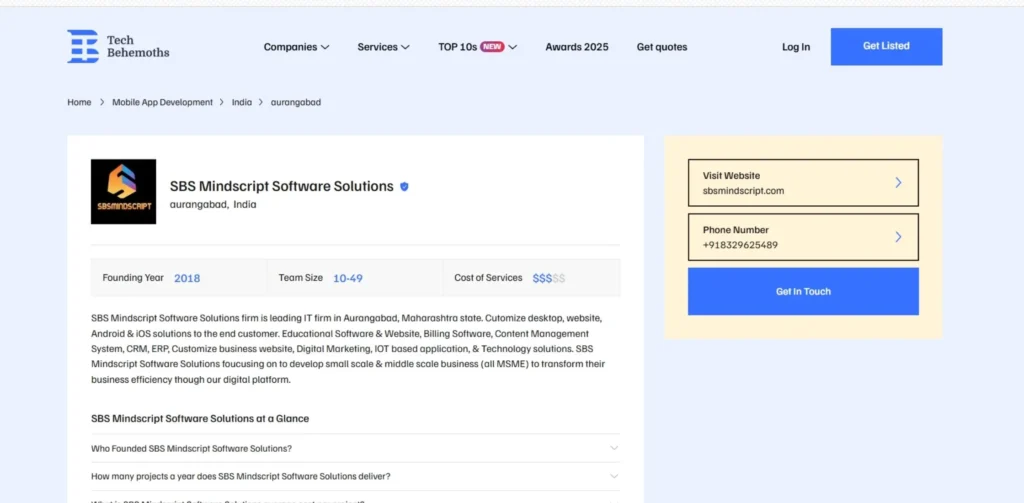Open the Companies dropdown menu
The height and width of the screenshot is (503, 1024).
pos(296,47)
